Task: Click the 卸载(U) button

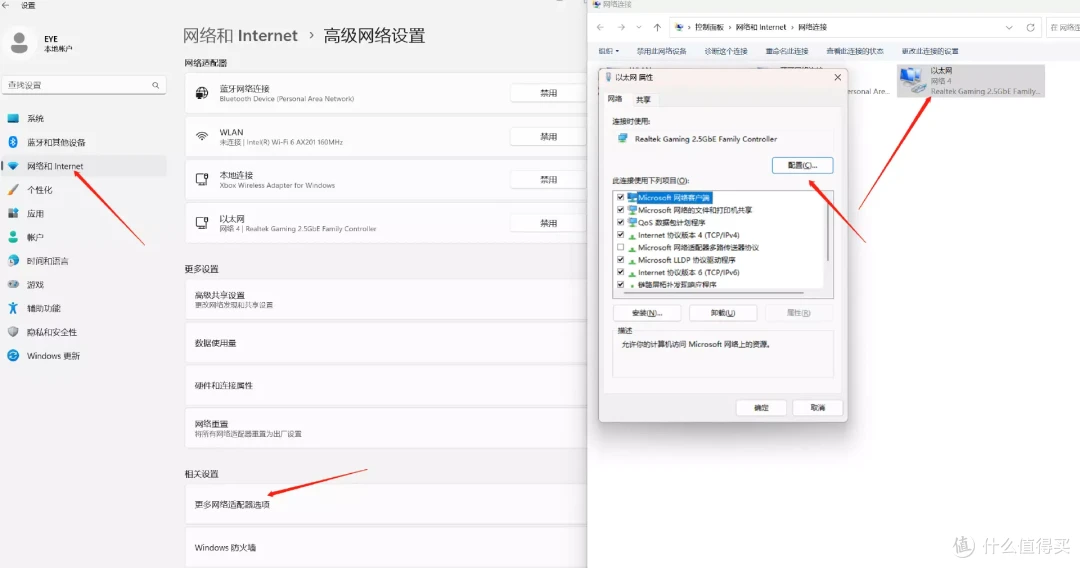Action: click(723, 313)
